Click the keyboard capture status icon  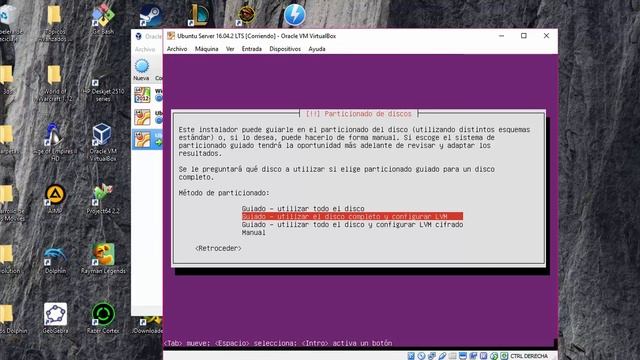point(504,356)
